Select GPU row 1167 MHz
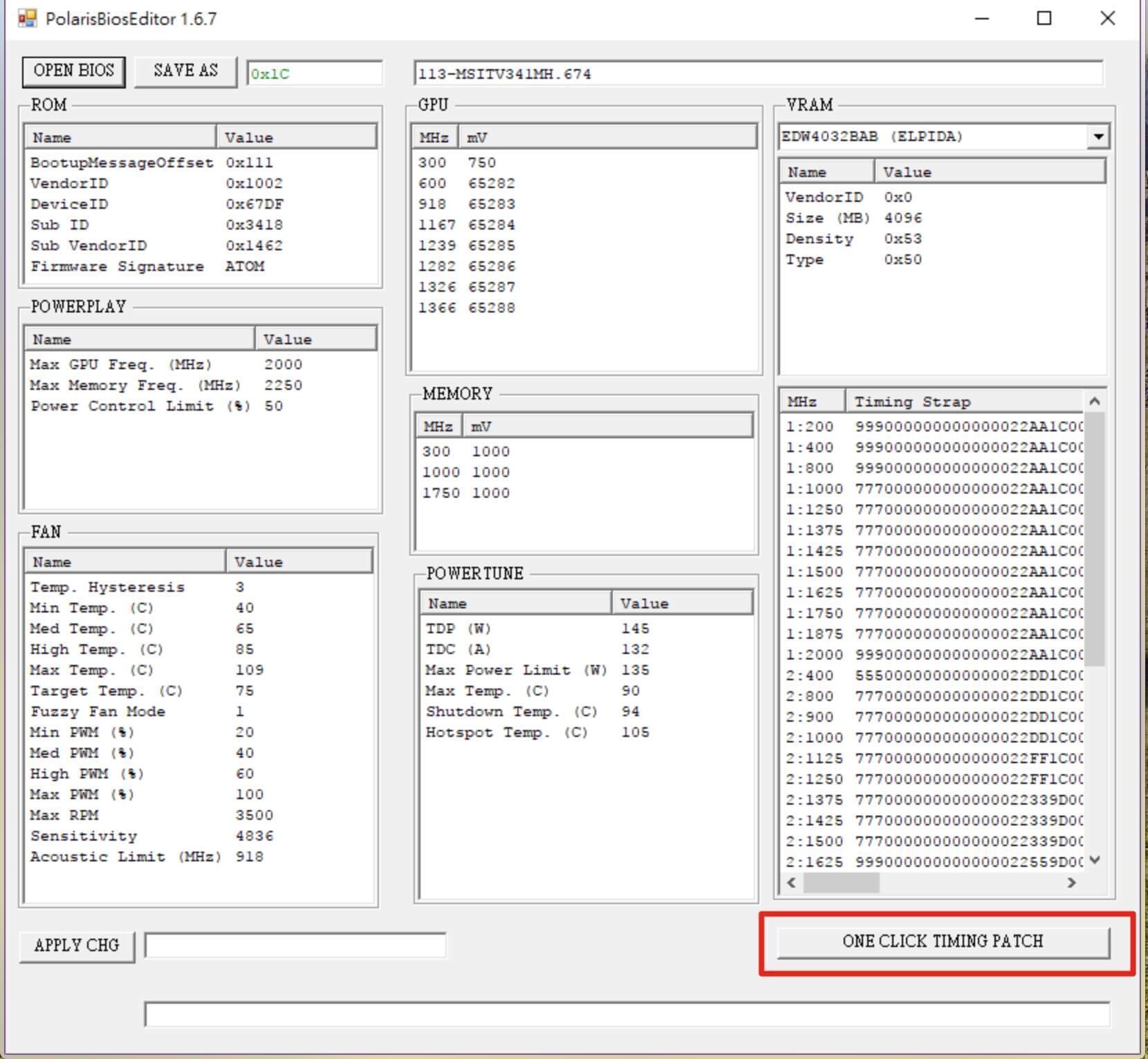This screenshot has width=1148, height=1059. (584, 225)
